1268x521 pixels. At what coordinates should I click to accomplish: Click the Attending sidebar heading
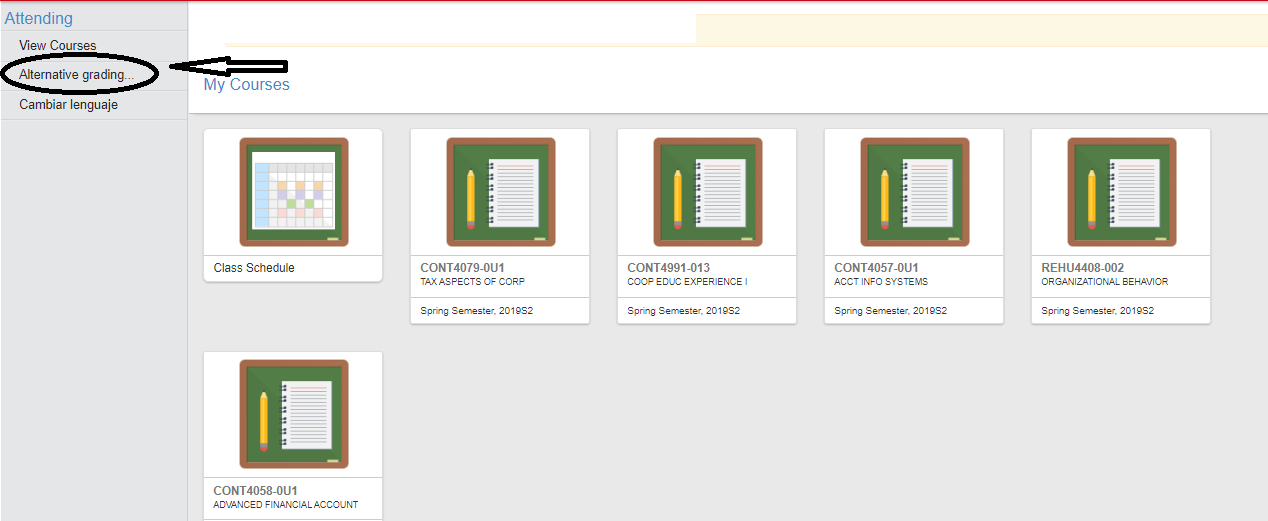38,18
